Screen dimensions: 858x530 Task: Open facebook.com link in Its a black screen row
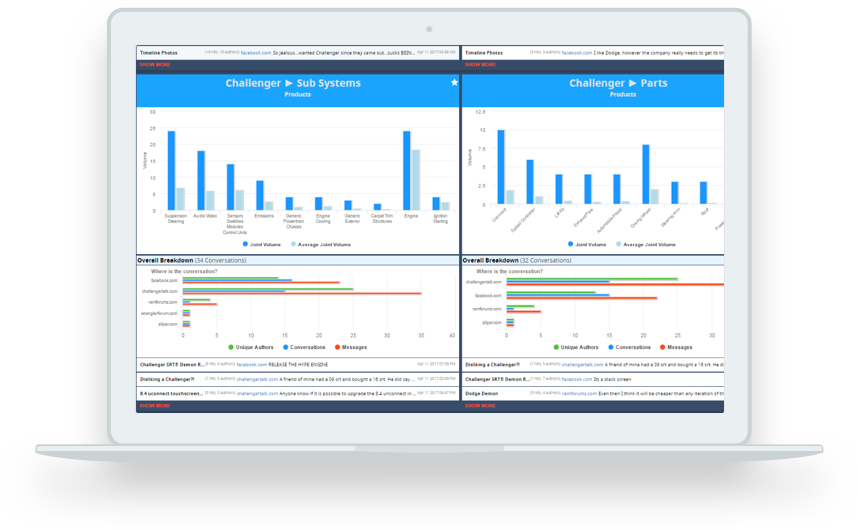click(x=577, y=379)
